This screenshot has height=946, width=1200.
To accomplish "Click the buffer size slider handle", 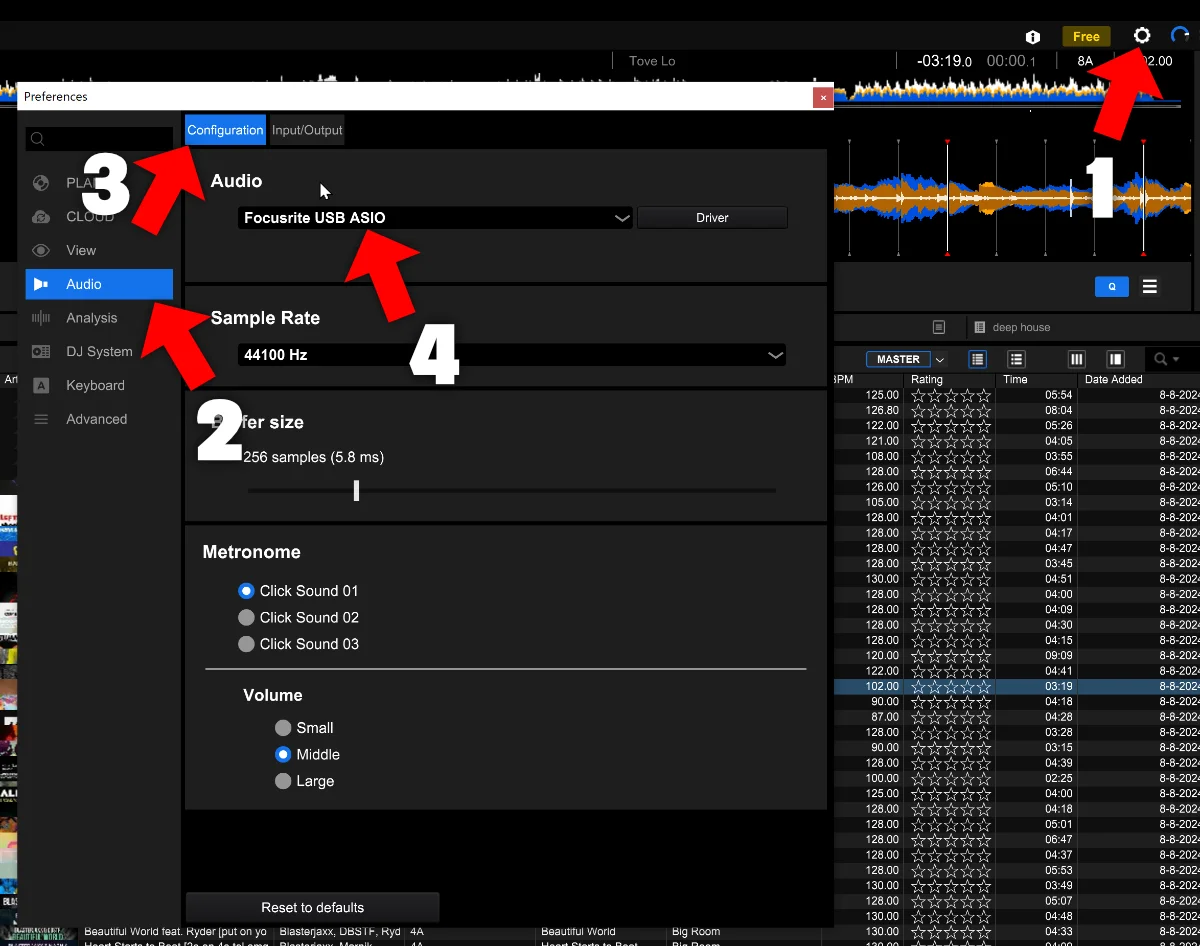I will click(x=356, y=490).
